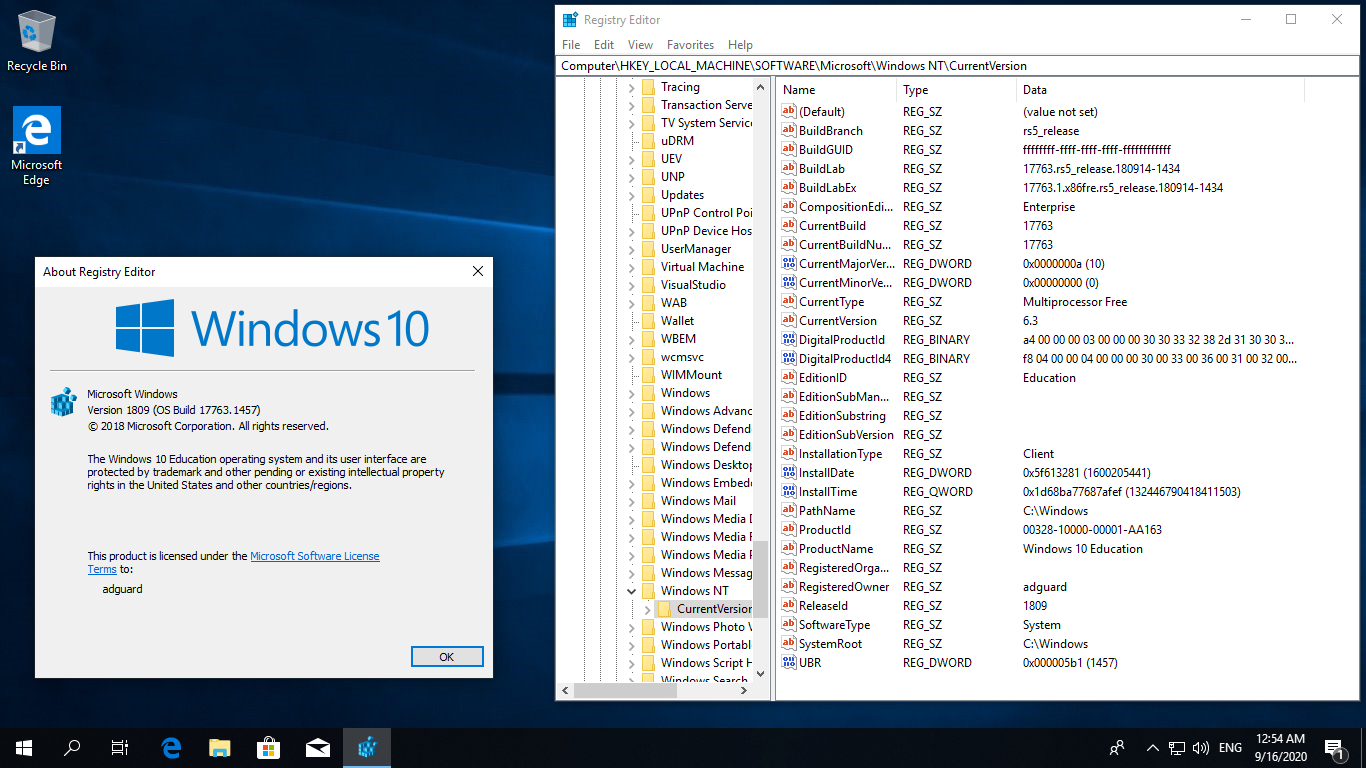1366x768 pixels.
Task: Expand the Tracing key
Action: pyautogui.click(x=631, y=87)
